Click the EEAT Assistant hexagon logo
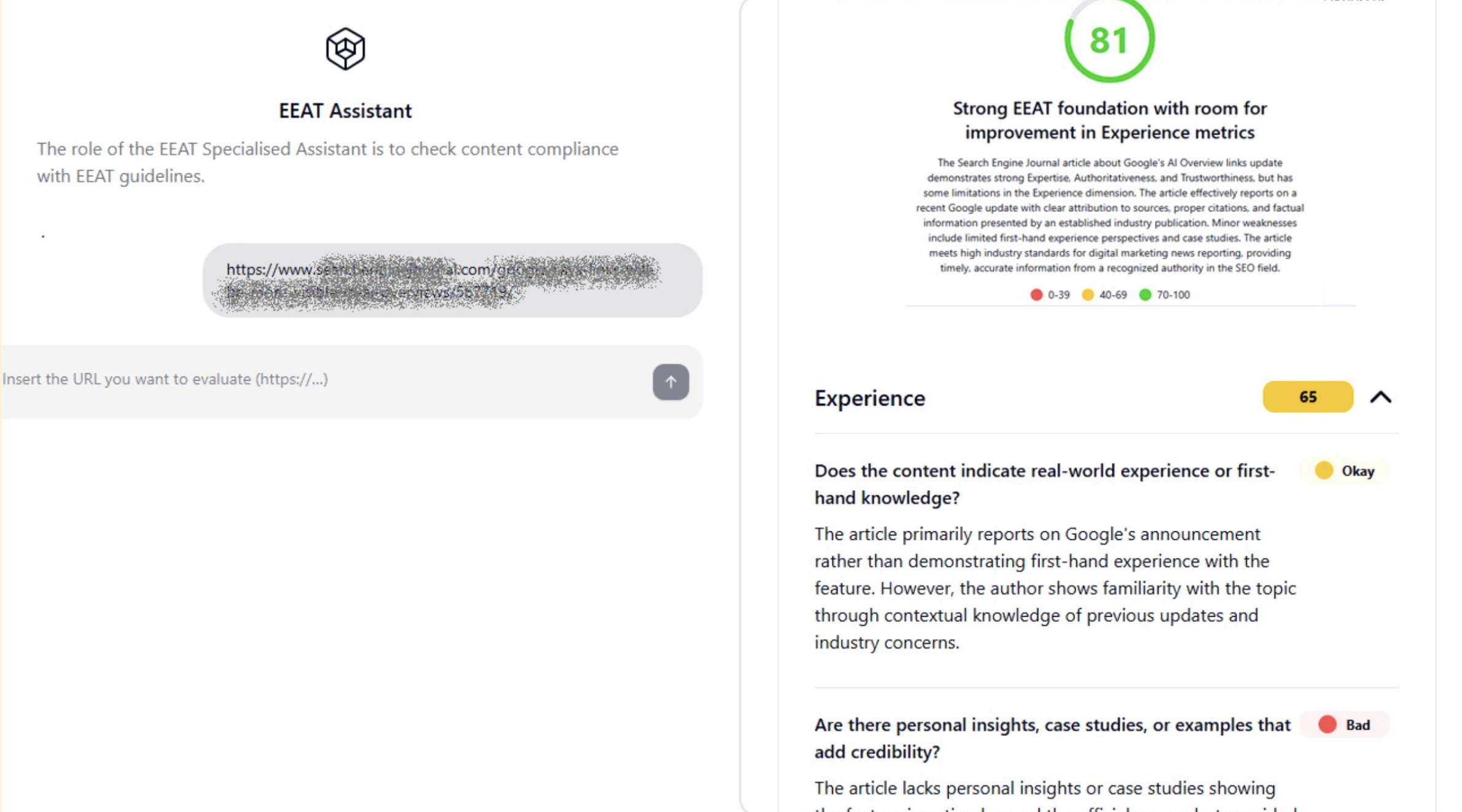This screenshot has height=812, width=1462. coord(345,49)
